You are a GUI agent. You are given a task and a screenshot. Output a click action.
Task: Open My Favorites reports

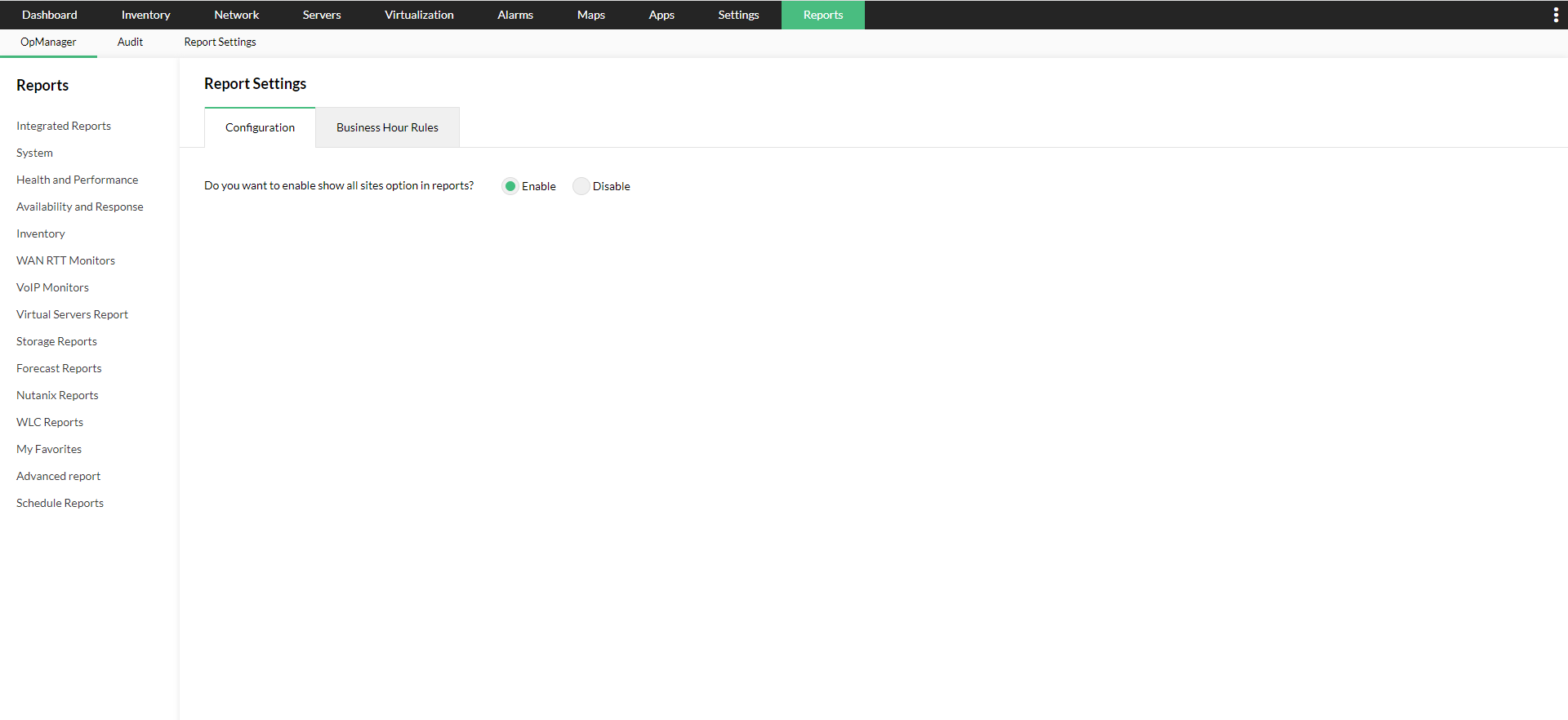[x=49, y=449]
